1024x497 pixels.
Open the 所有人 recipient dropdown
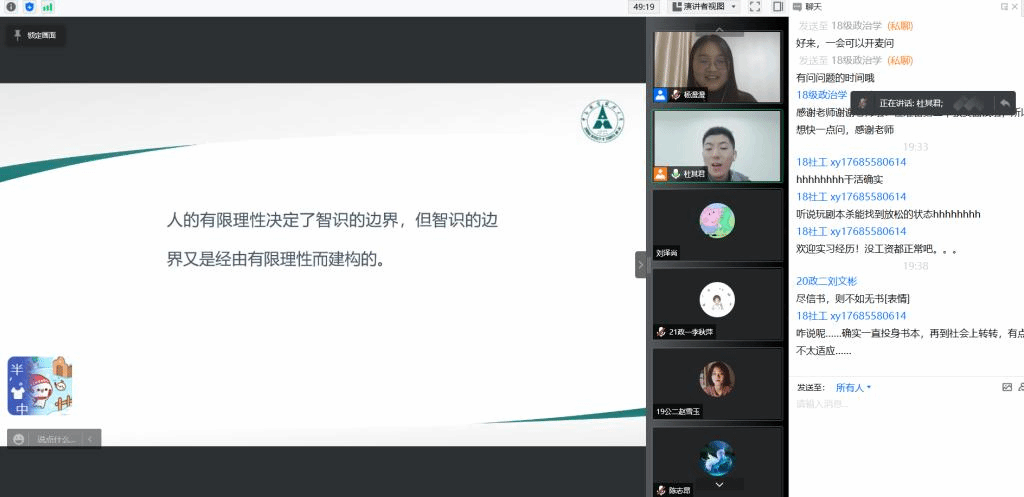tap(853, 387)
